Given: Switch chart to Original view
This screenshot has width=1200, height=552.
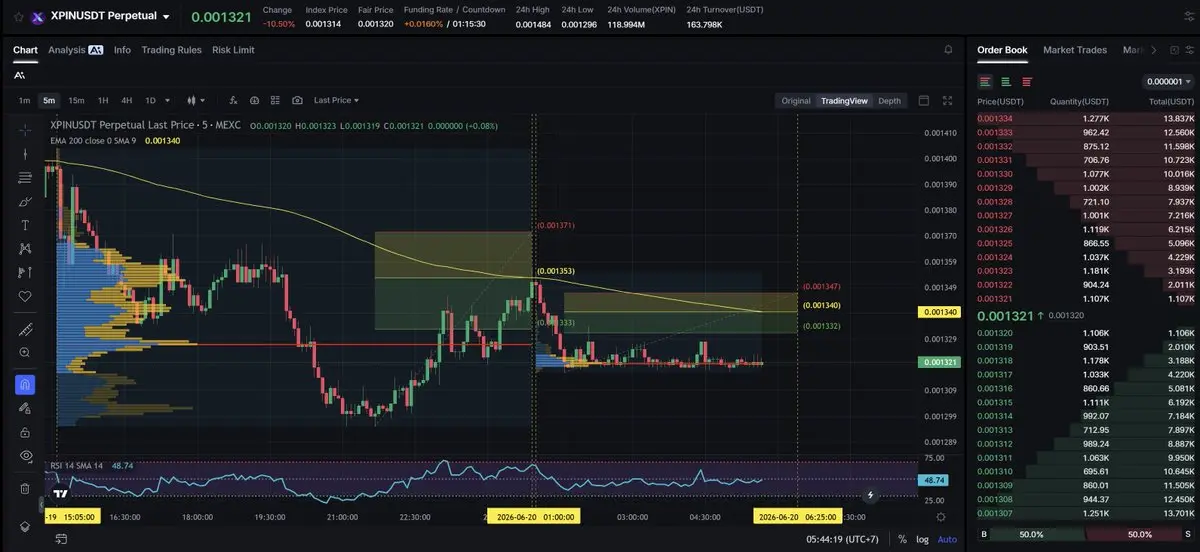Looking at the screenshot, I should (x=796, y=101).
